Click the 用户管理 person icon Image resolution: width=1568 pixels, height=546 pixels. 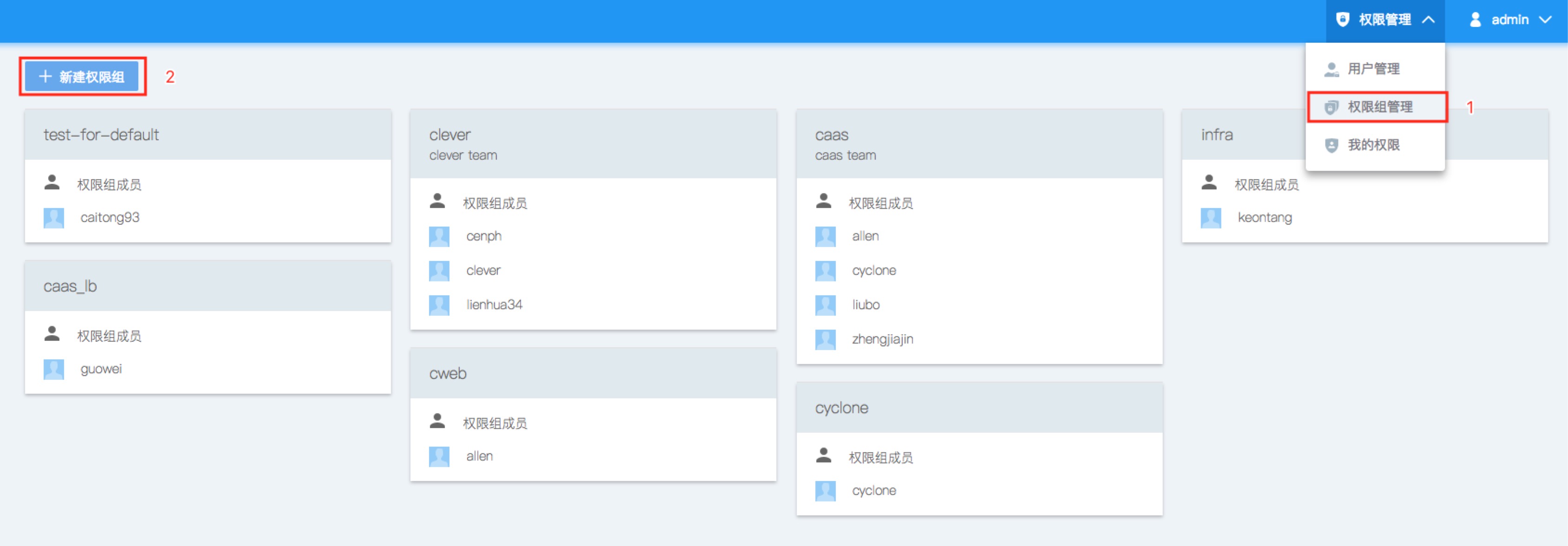click(x=1331, y=69)
